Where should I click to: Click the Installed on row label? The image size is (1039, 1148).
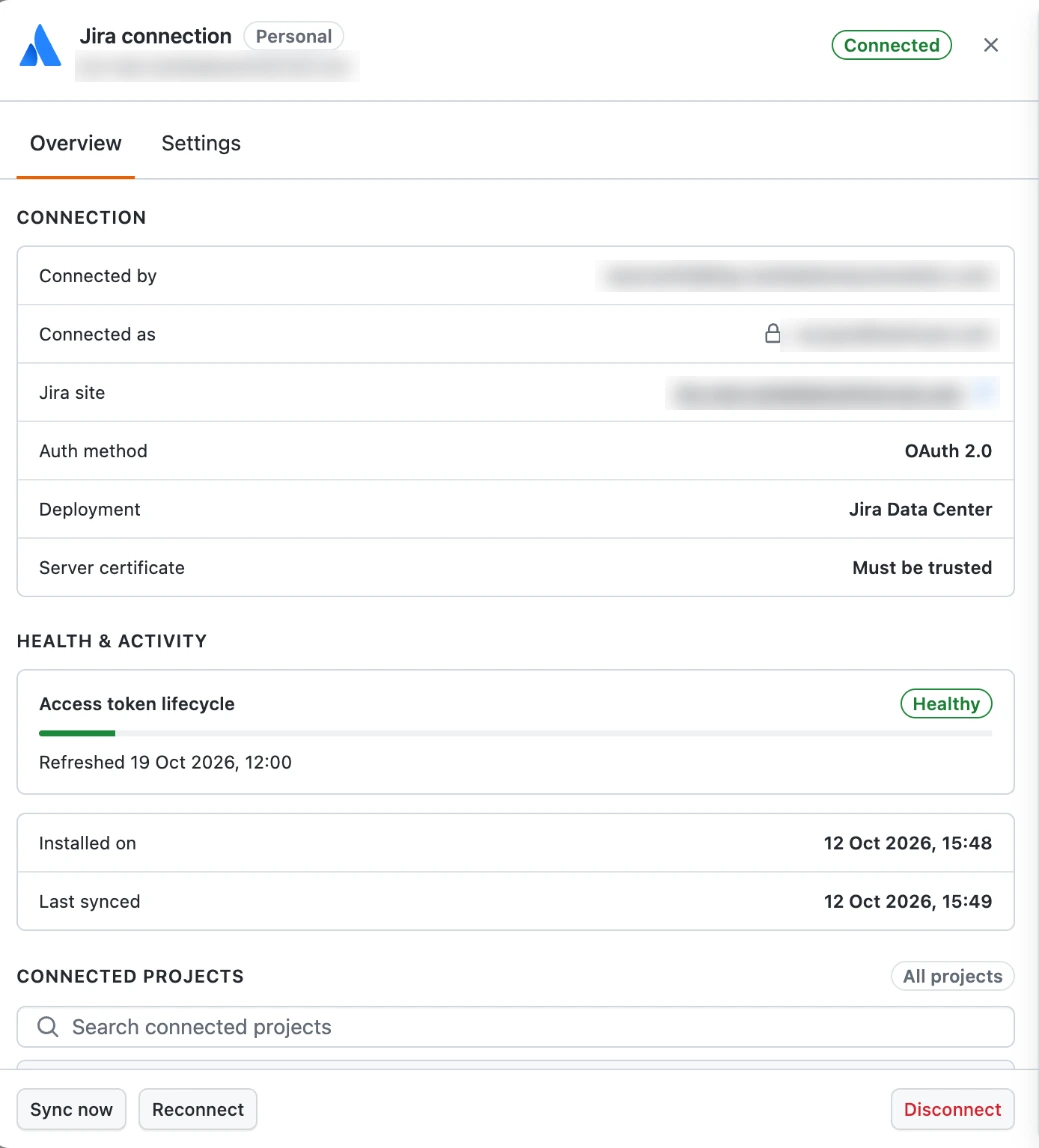tap(87, 843)
